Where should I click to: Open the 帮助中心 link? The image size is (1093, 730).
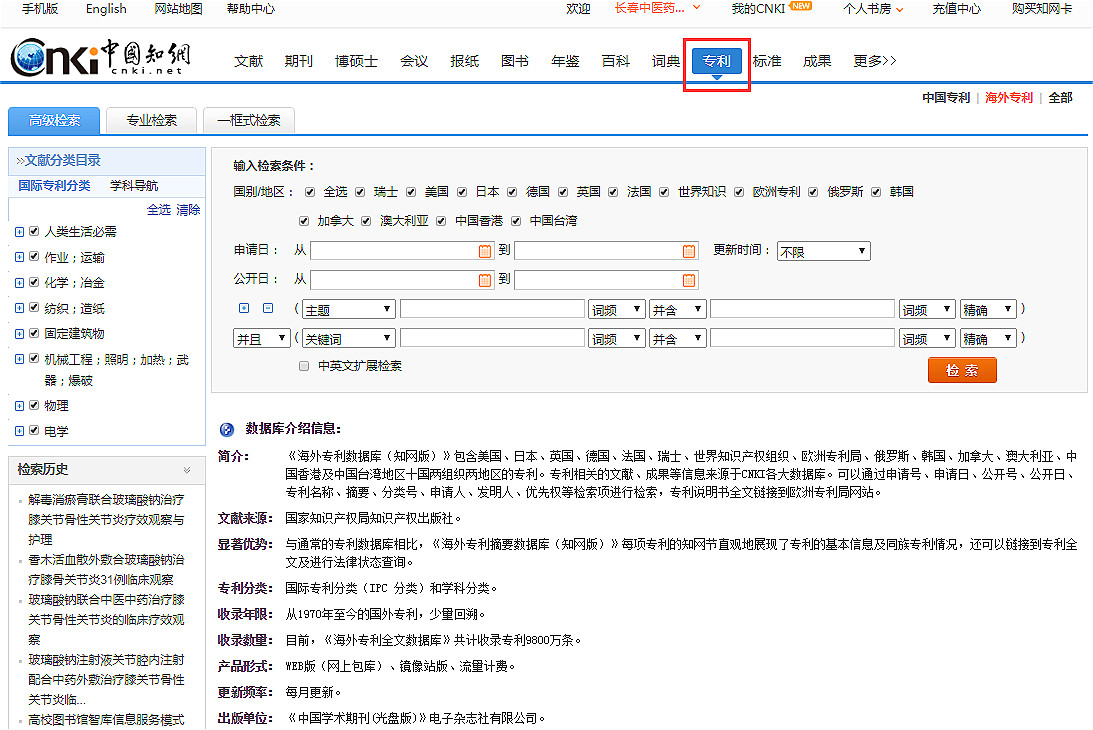250,9
